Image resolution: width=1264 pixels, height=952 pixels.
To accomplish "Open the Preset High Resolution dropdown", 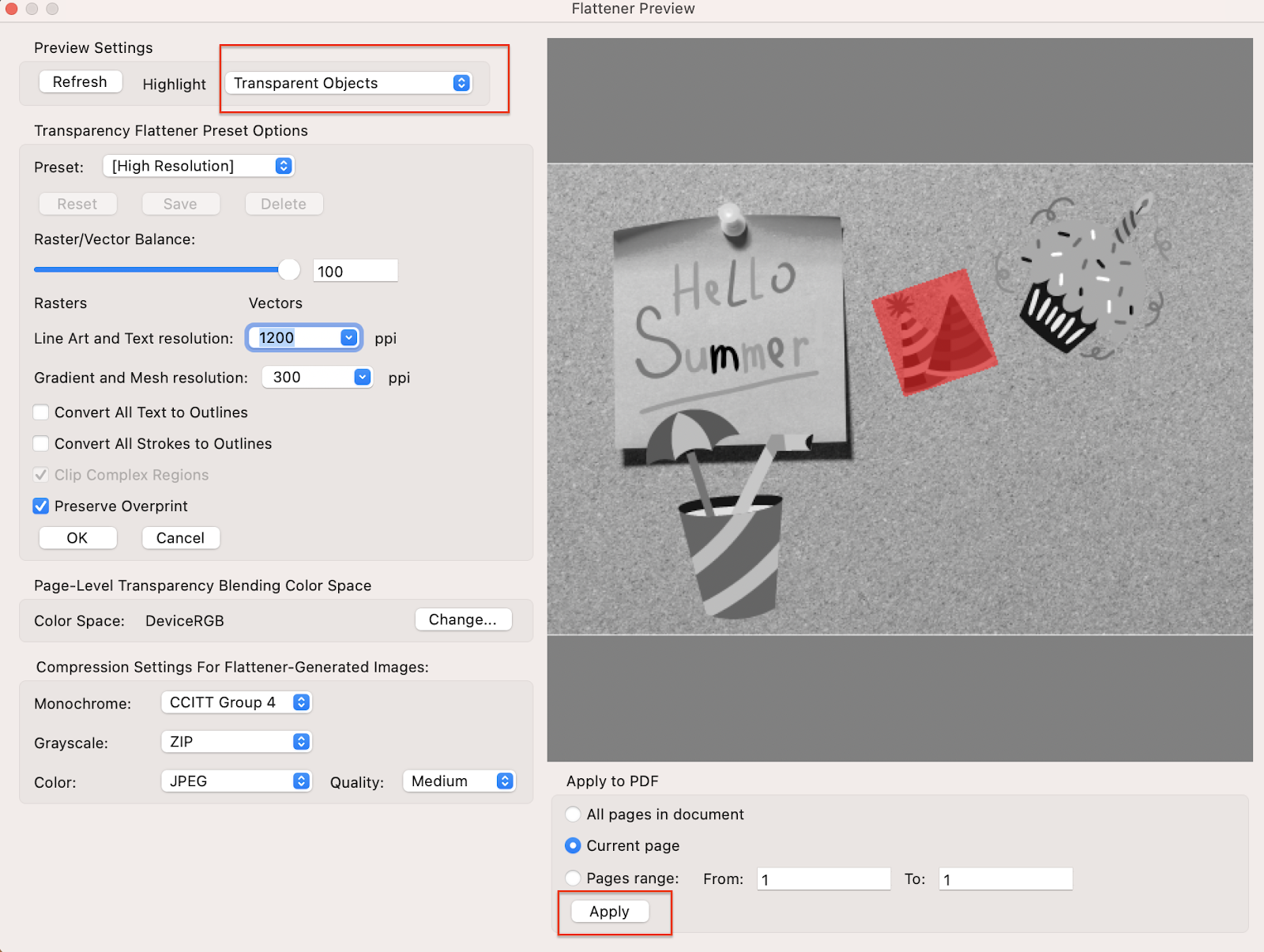I will [x=198, y=166].
